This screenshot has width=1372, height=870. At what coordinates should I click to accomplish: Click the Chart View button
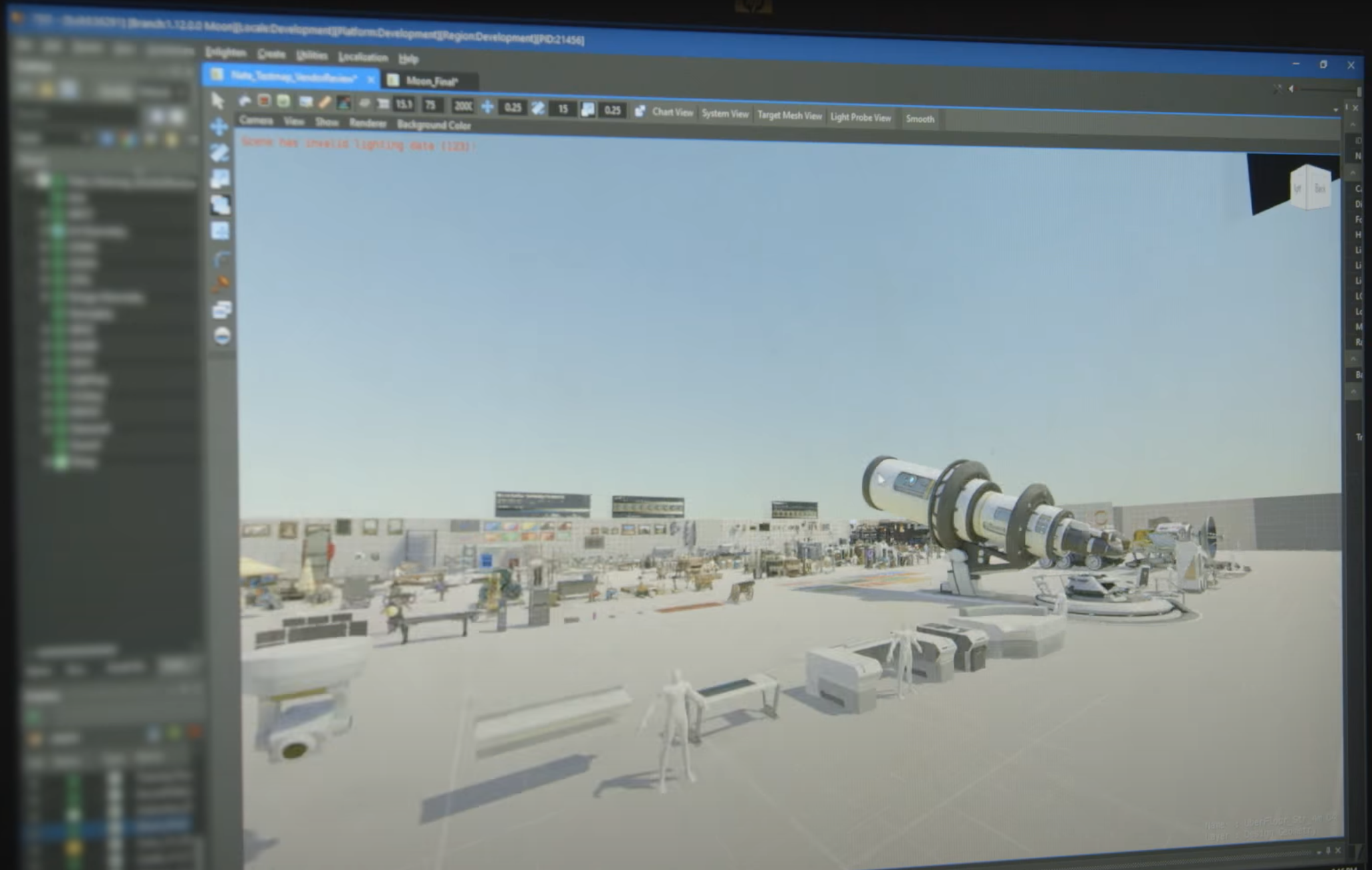(x=672, y=112)
